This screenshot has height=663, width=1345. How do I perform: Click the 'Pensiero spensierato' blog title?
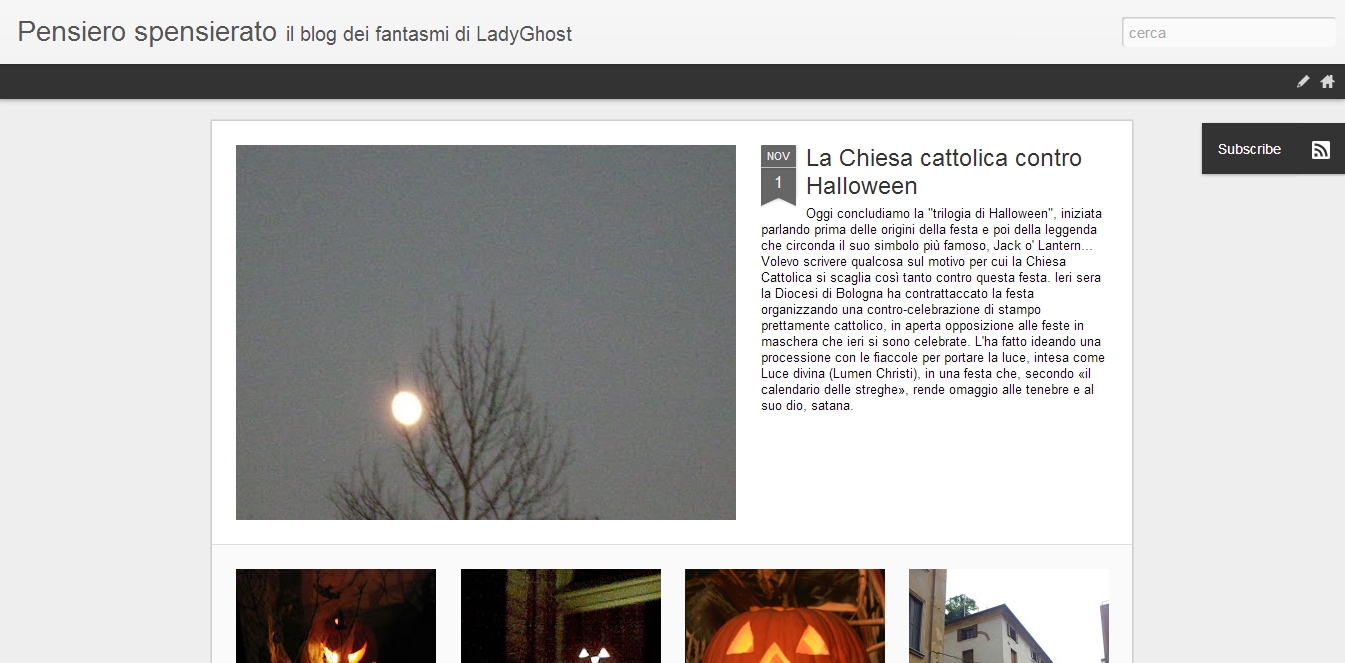click(x=147, y=32)
